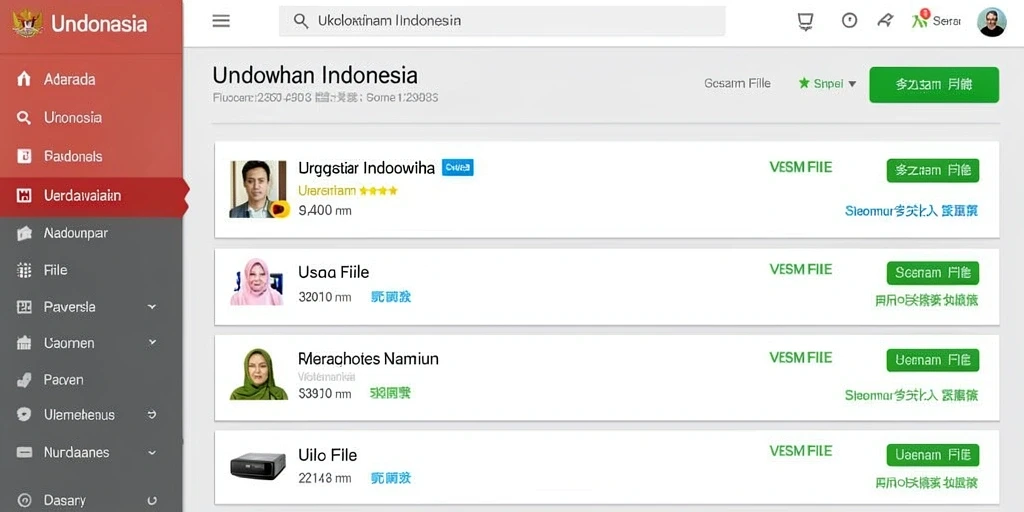Screen dimensions: 1024x512
Task: Click VESM FIILE in Urggstiar Indoowiha row
Action: [x=801, y=168]
